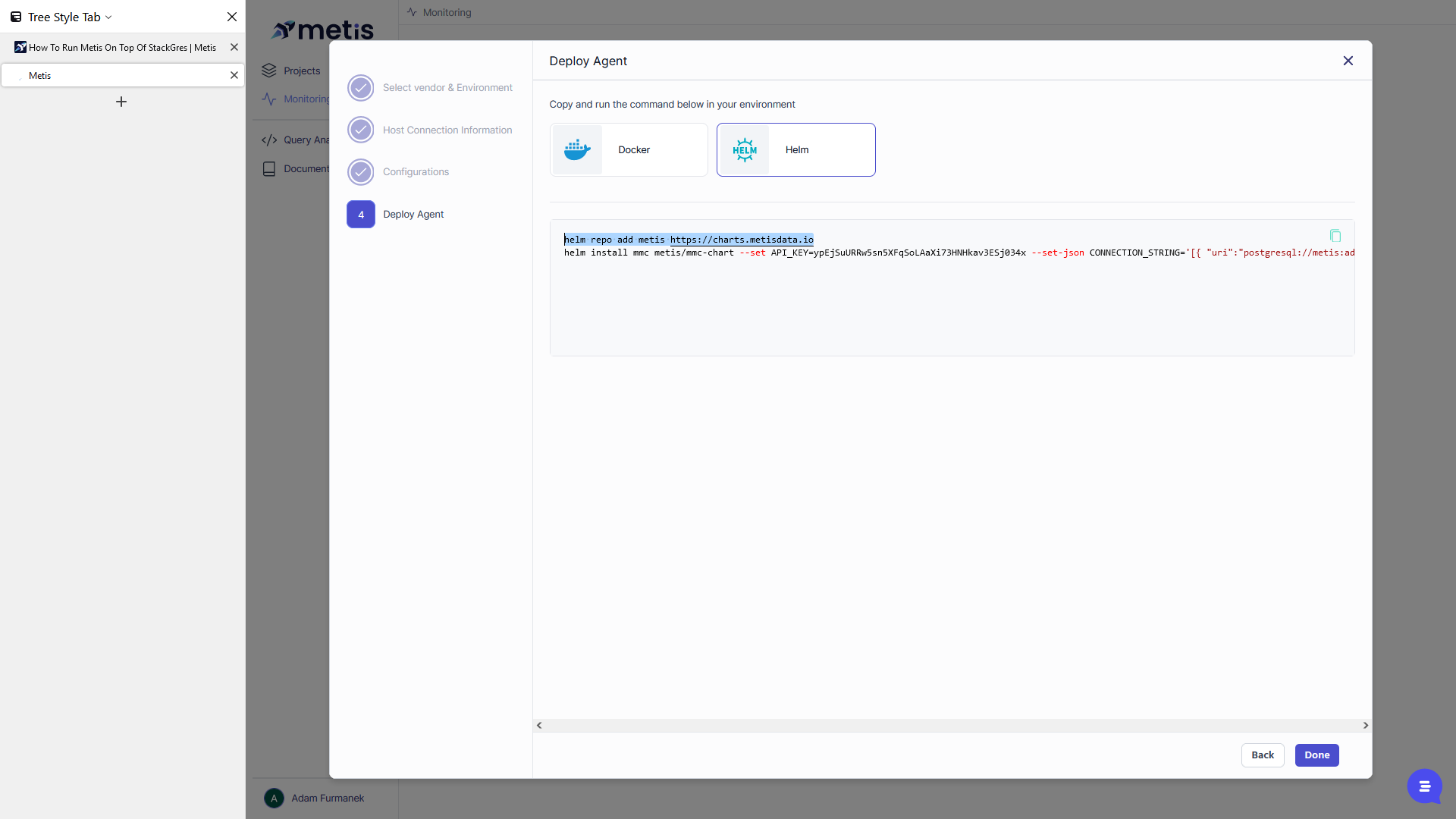Click the helm install mmc command line
Screen dimensions: 1456x819
959,253
